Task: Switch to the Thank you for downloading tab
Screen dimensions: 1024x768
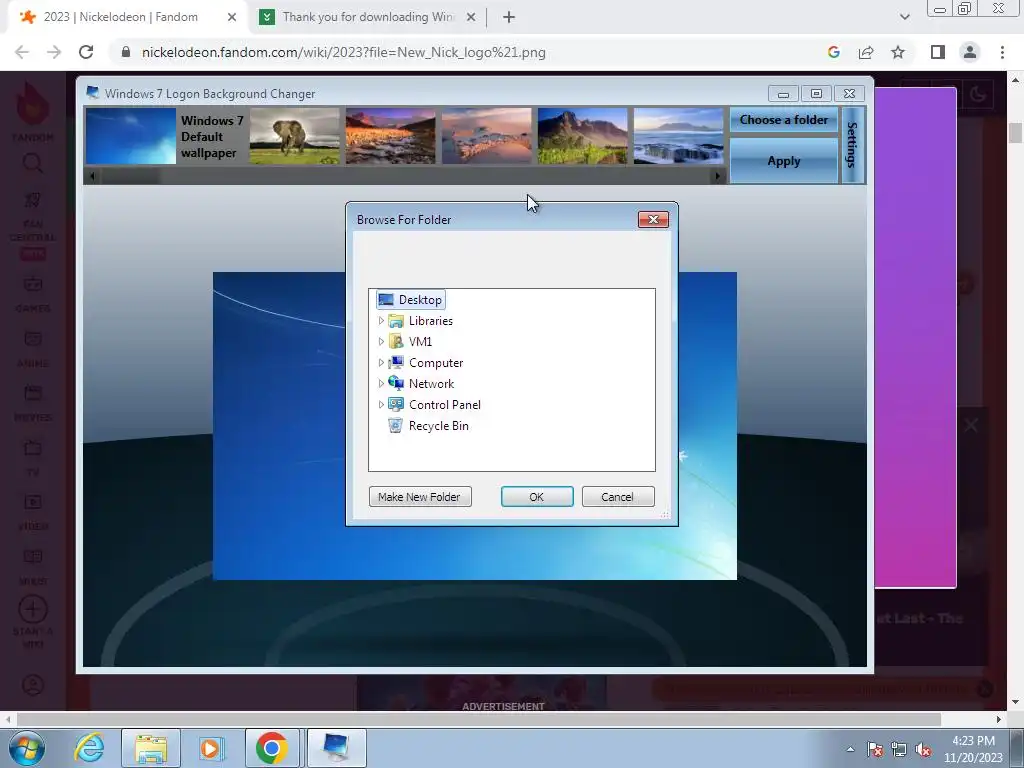Action: coord(368,17)
